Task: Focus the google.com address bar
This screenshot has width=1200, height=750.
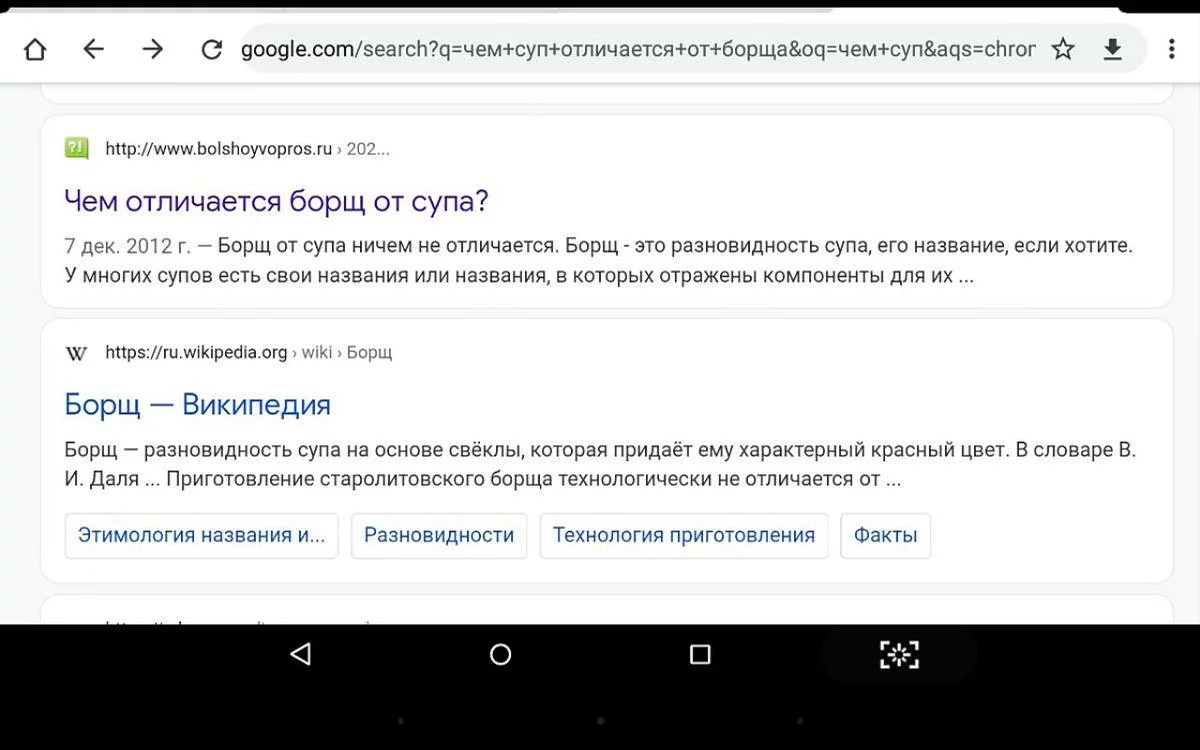Action: click(x=638, y=49)
